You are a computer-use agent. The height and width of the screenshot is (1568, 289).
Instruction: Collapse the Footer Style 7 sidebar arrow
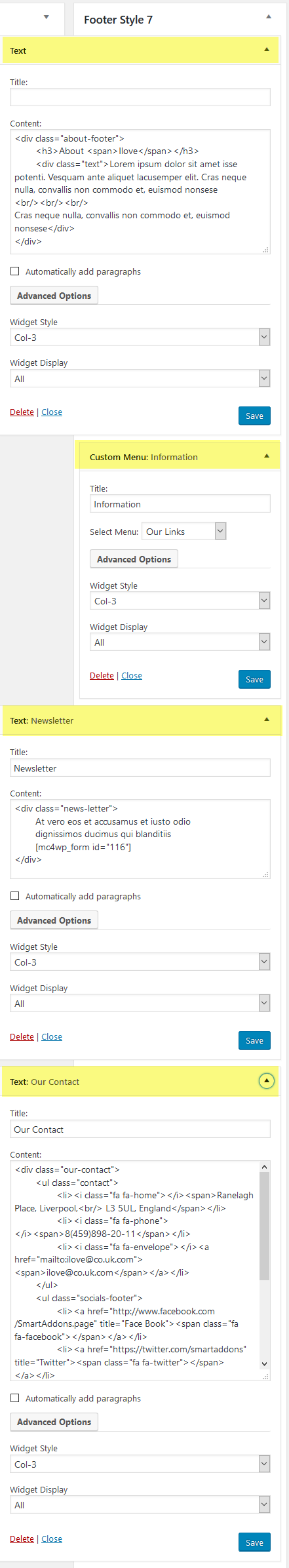[268, 17]
